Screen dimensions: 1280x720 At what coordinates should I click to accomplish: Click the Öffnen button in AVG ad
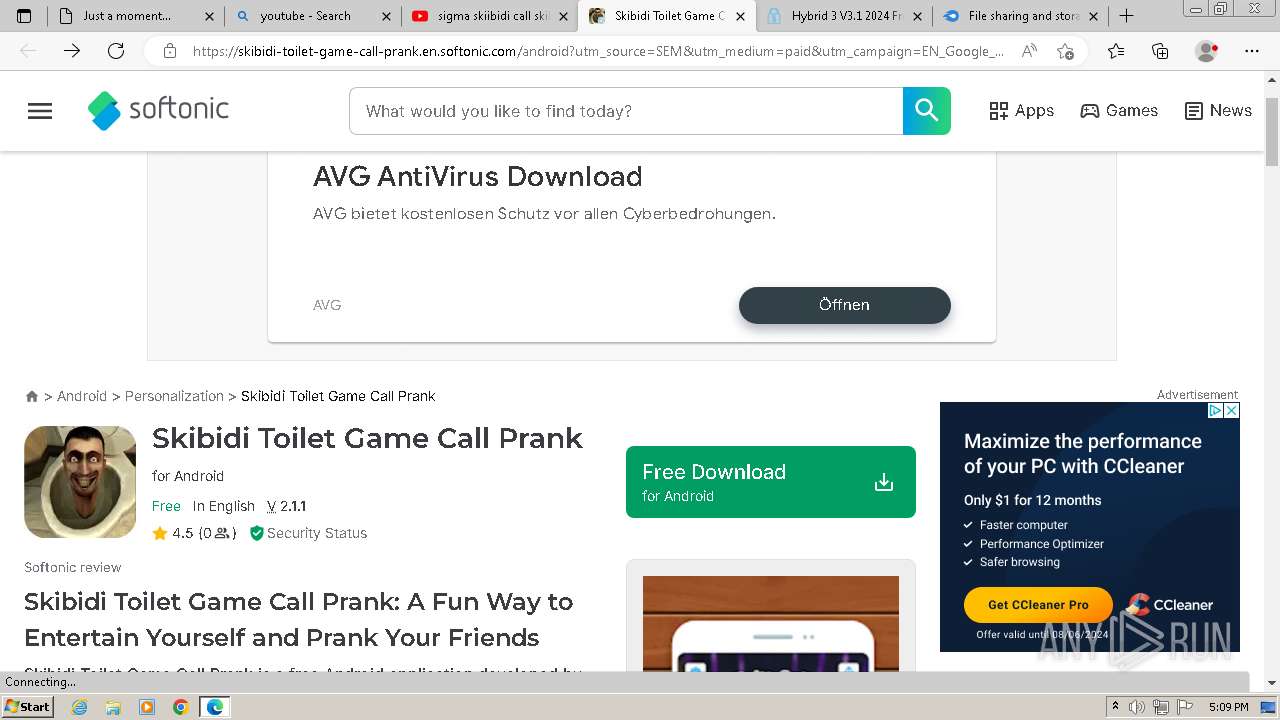click(844, 305)
